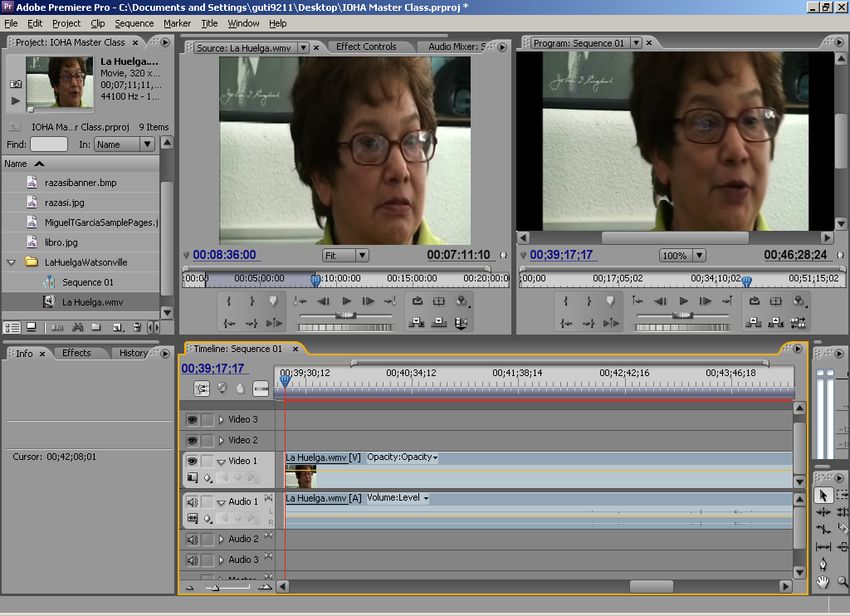
Task: Select the Selection tool arrow in Tools panel
Action: coord(823,495)
